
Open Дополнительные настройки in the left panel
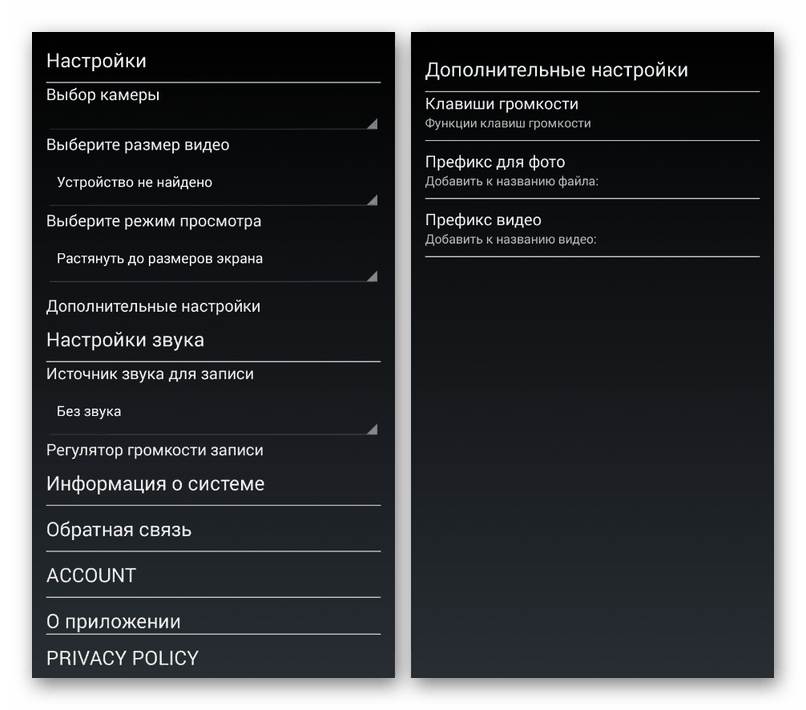point(153,306)
